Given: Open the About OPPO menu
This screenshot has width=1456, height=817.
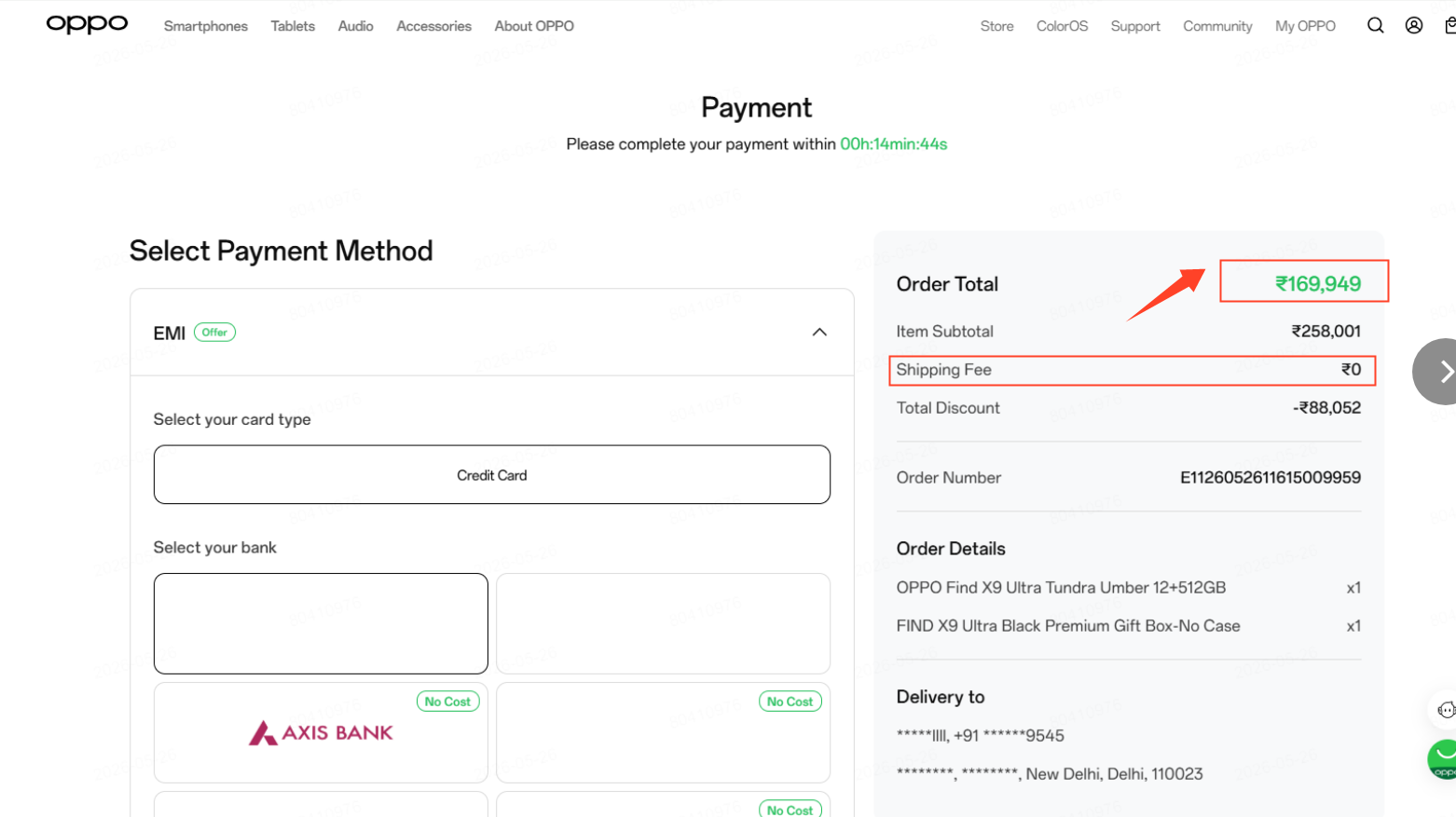Looking at the screenshot, I should 534,26.
